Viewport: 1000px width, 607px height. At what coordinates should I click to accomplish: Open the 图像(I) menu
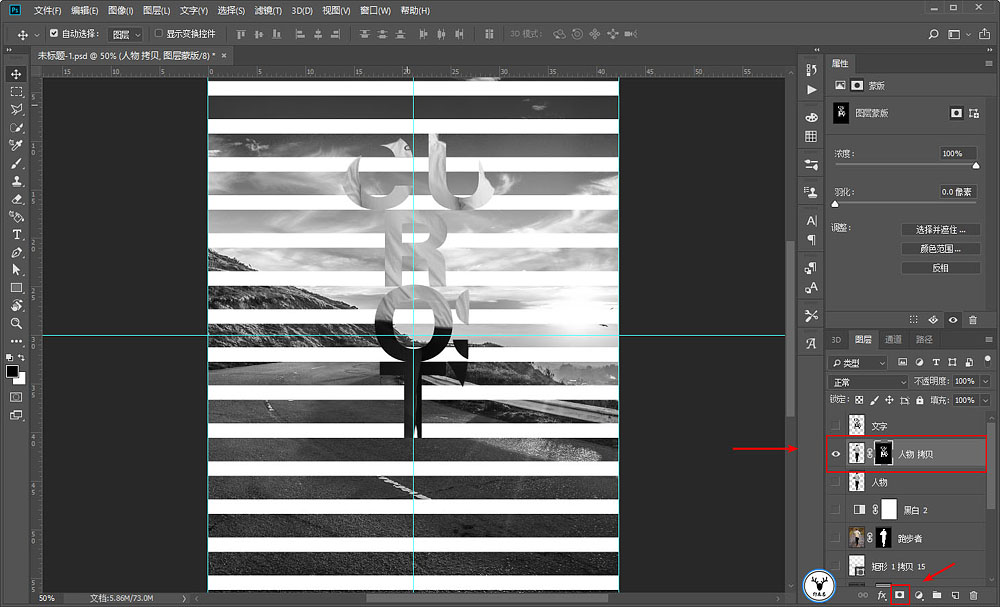[121, 11]
